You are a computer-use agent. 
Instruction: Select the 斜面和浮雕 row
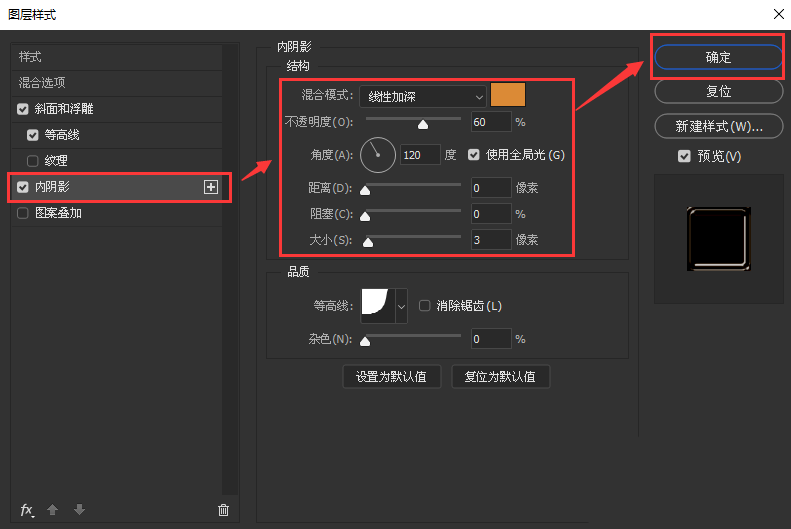pyautogui.click(x=117, y=109)
